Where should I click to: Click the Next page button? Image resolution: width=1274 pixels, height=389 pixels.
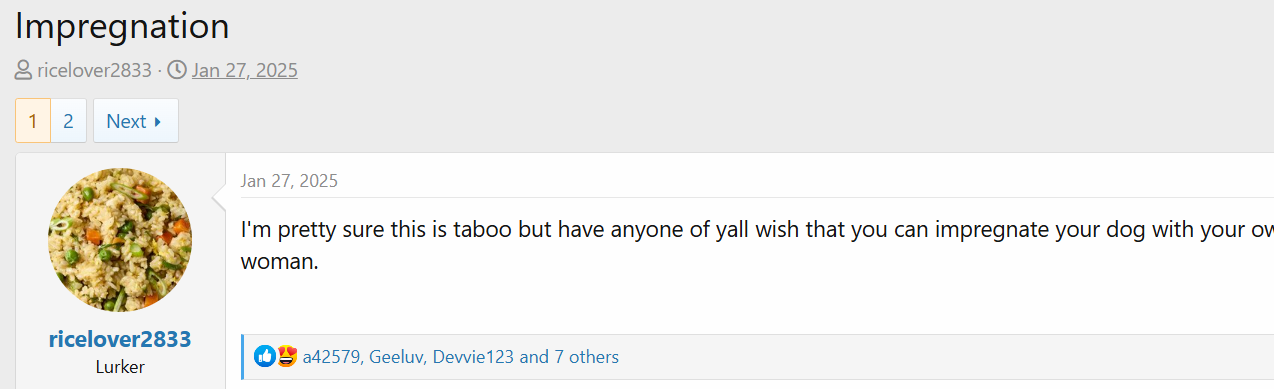click(x=136, y=121)
